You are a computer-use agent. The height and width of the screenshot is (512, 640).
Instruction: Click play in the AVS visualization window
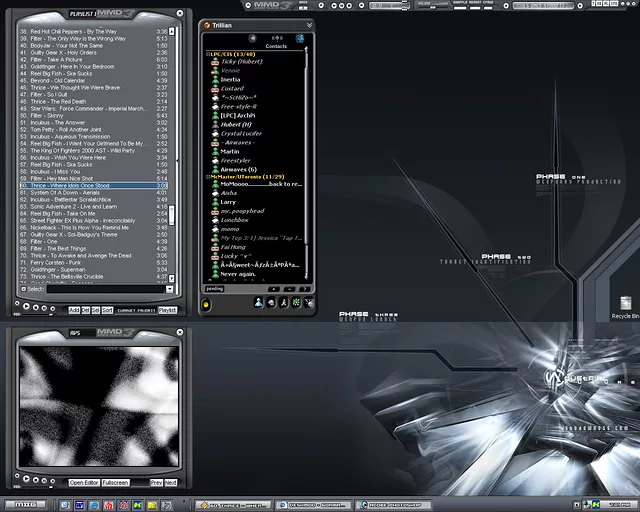[x=26, y=478]
